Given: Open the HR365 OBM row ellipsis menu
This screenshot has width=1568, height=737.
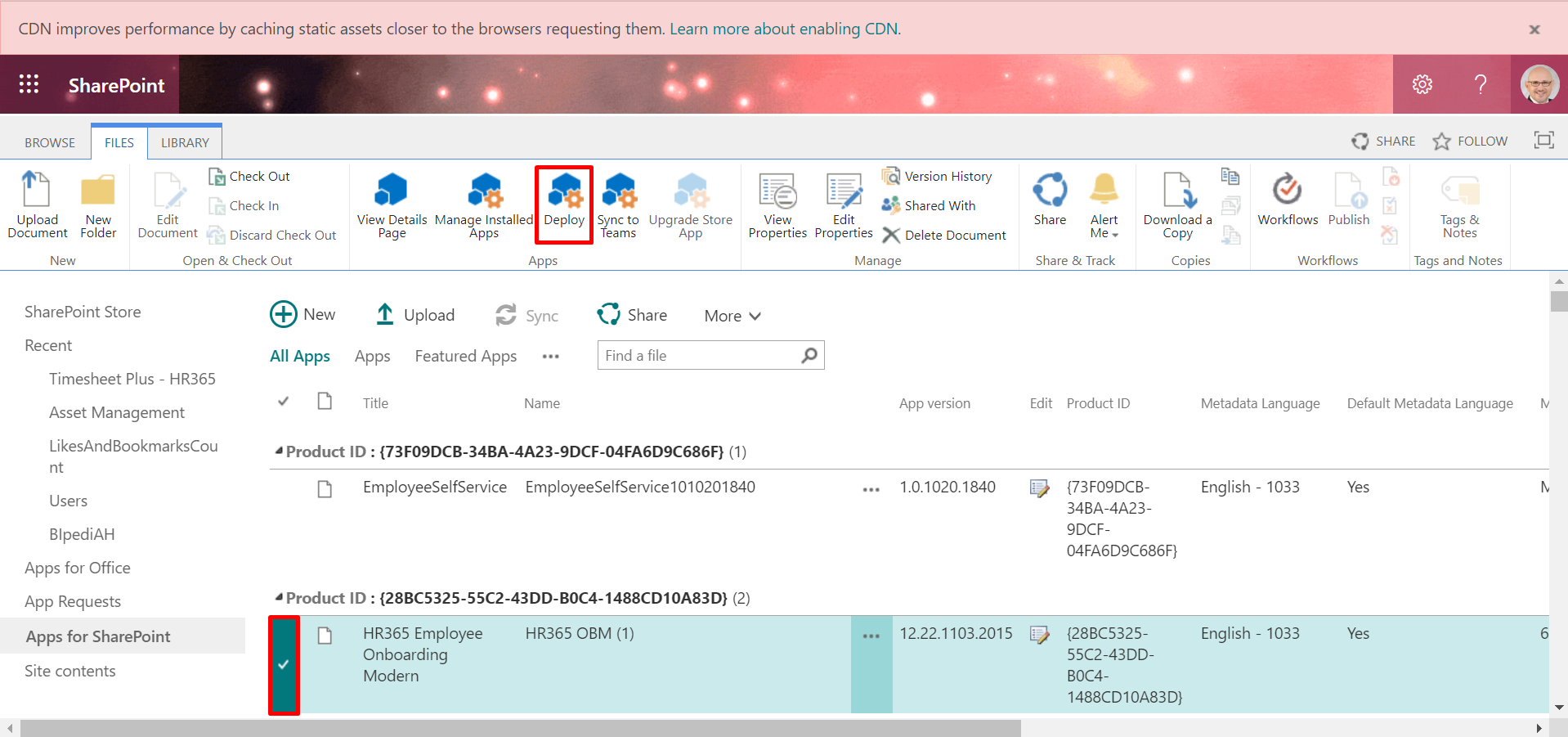Looking at the screenshot, I should click(x=871, y=636).
